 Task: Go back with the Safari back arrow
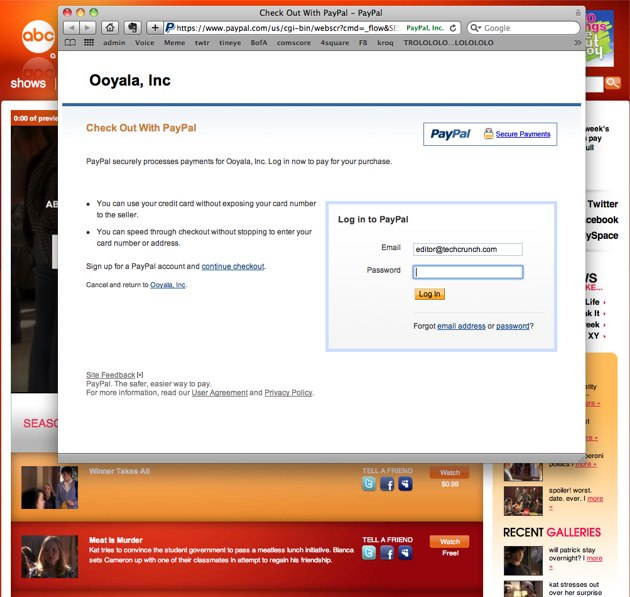click(x=72, y=28)
